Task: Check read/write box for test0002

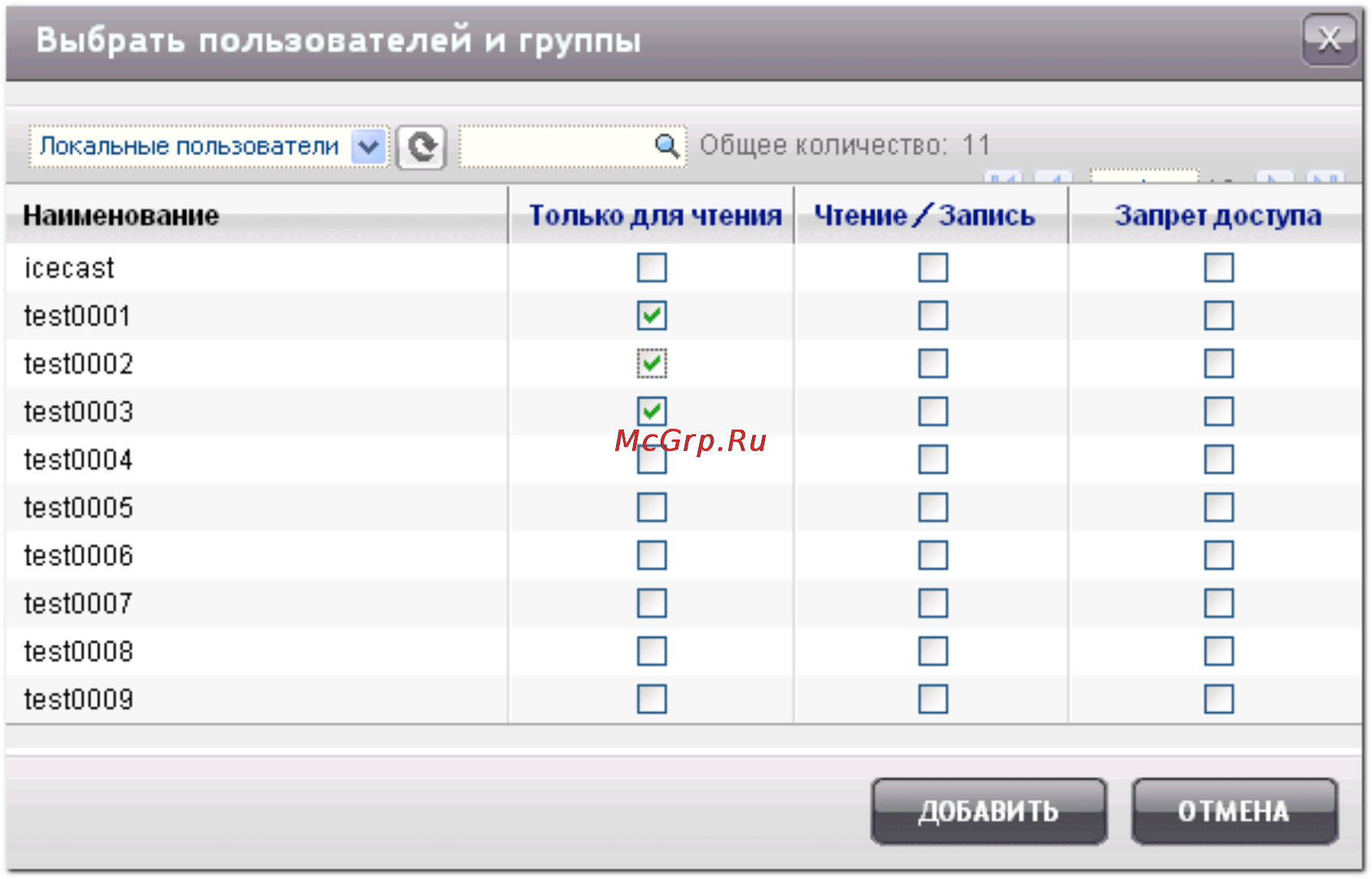Action: (933, 363)
